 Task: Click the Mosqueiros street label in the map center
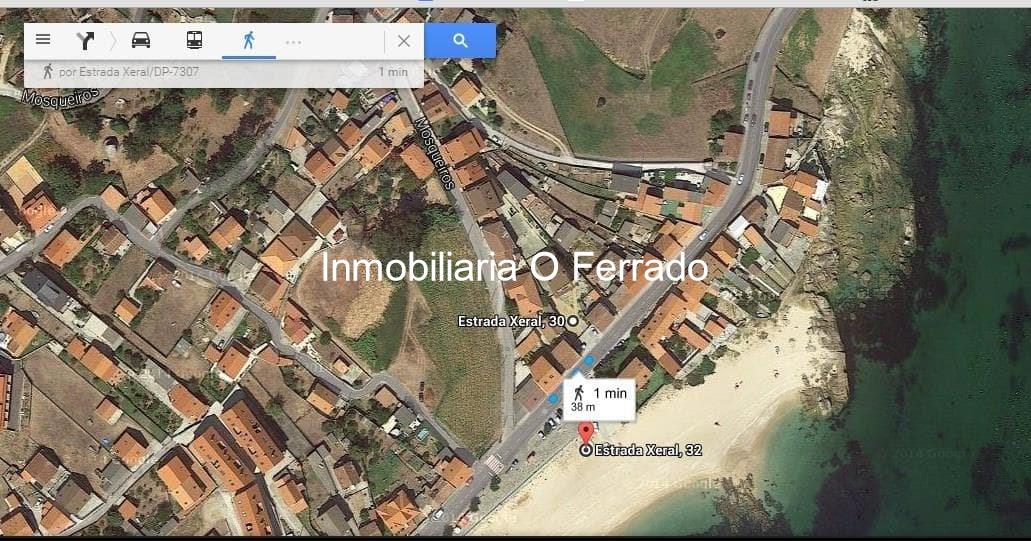[x=435, y=153]
